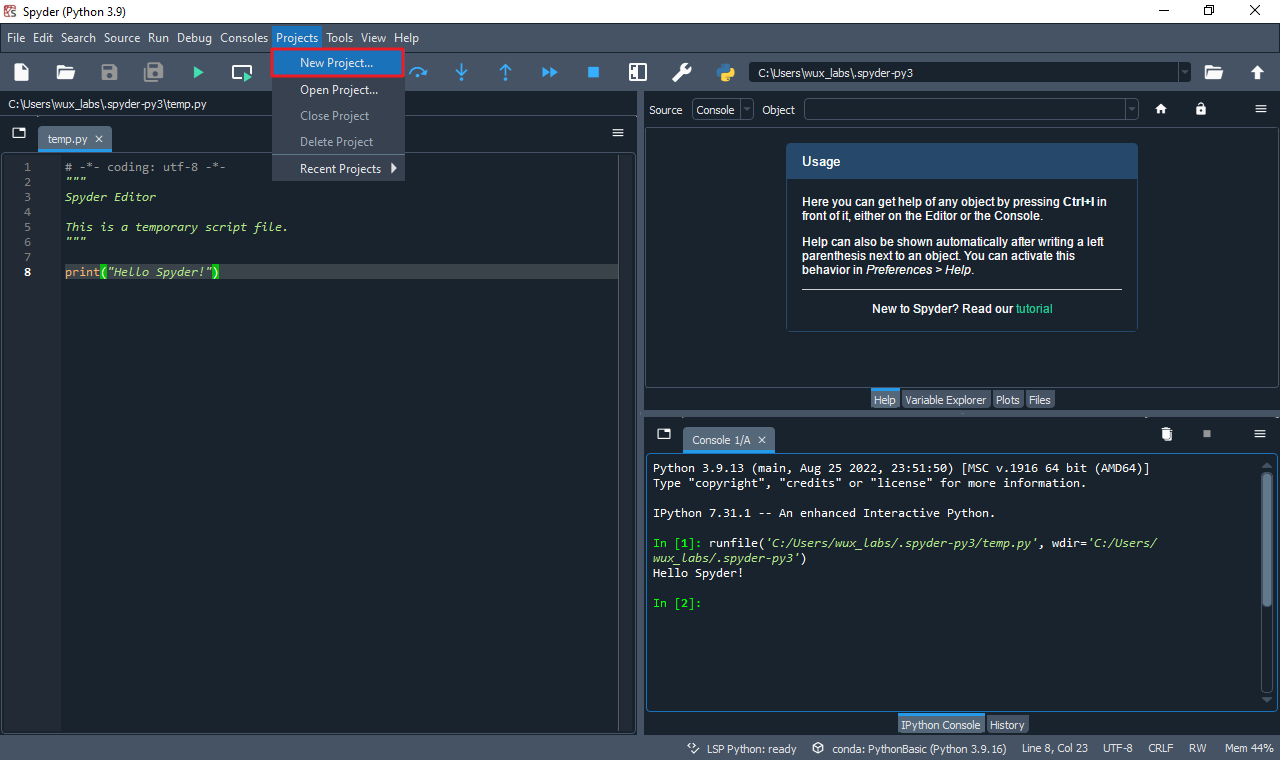Click LSP Python: ready status
This screenshot has height=760, width=1280.
tap(741, 748)
